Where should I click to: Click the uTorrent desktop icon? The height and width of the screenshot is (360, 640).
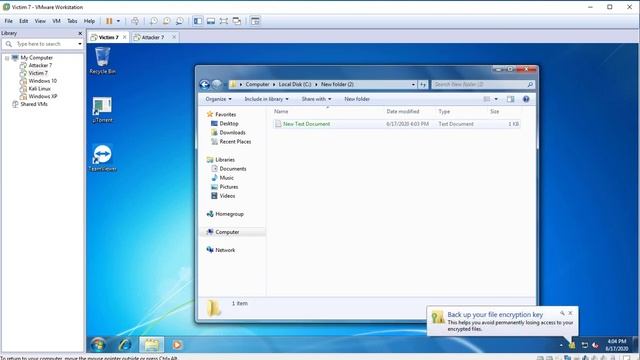(102, 110)
